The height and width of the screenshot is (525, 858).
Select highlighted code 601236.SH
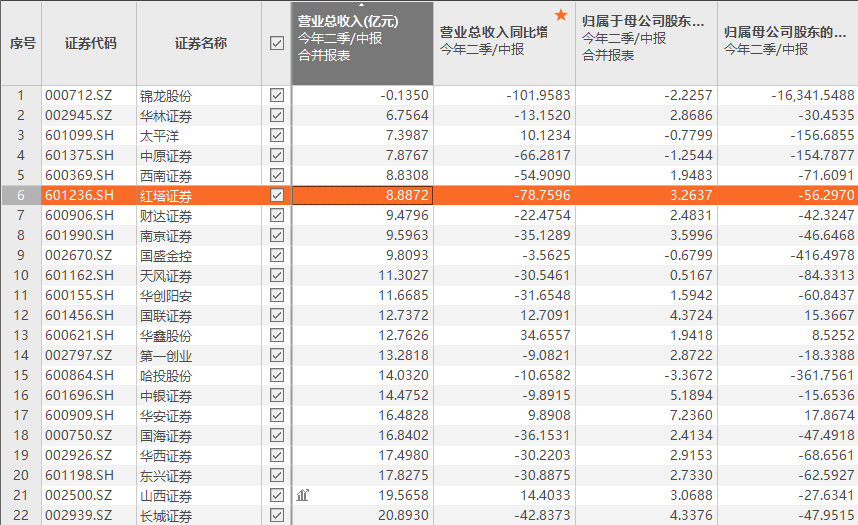pyautogui.click(x=79, y=195)
